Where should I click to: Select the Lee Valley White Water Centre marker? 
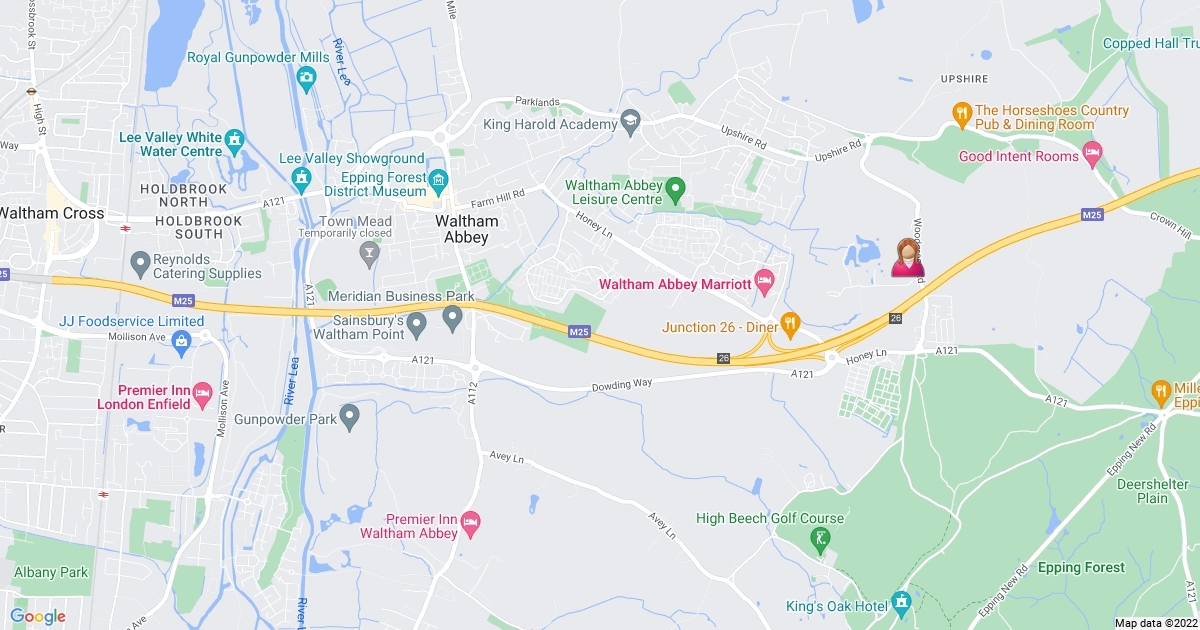(x=235, y=137)
